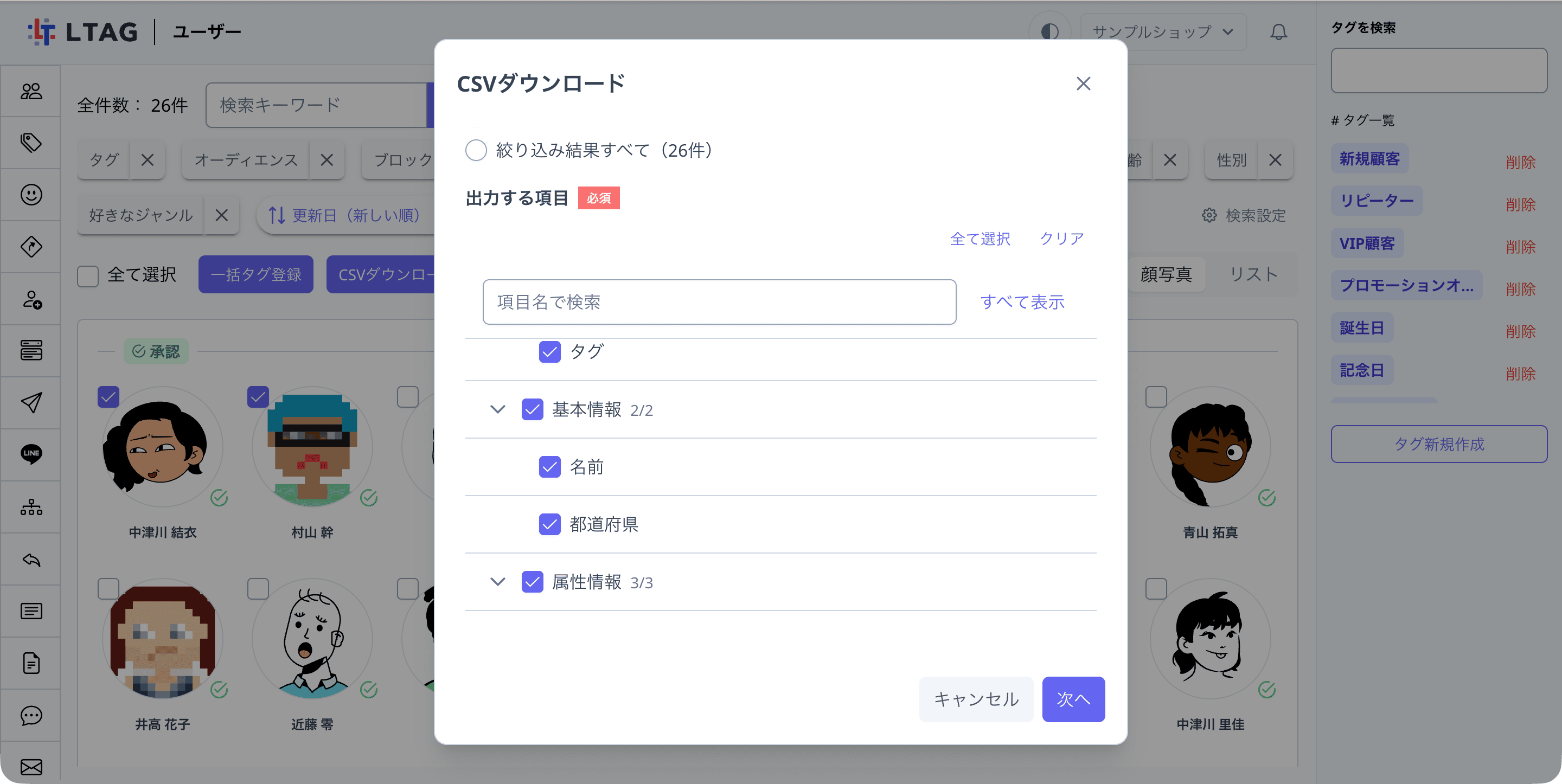The width and height of the screenshot is (1562, 784).
Task: Click the hierarchy tree sidebar icon
Action: tap(31, 507)
